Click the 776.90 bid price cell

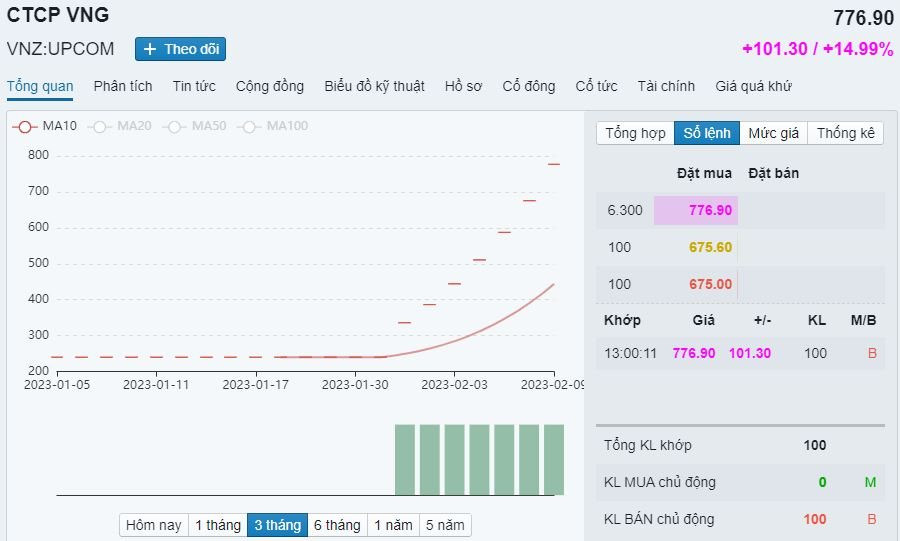click(x=696, y=211)
